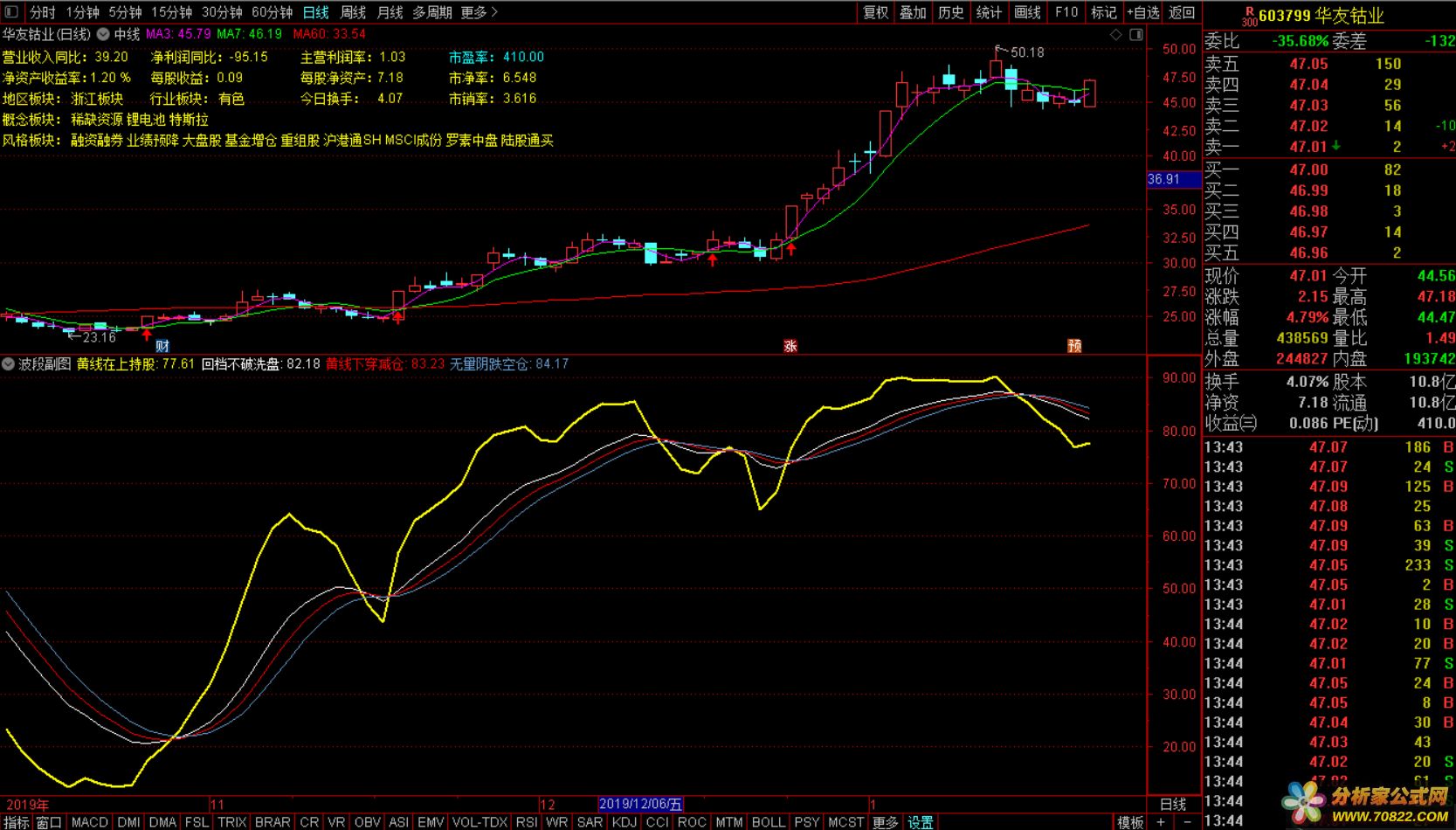Screen dimensions: 1456x830
Task: Select the KDJ indicator
Action: pyautogui.click(x=624, y=822)
